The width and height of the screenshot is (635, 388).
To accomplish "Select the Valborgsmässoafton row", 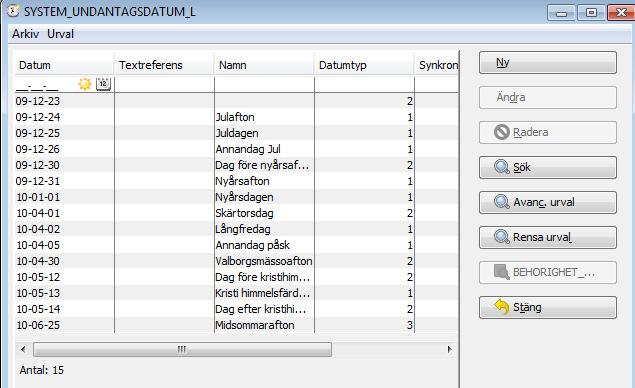I will point(237,261).
